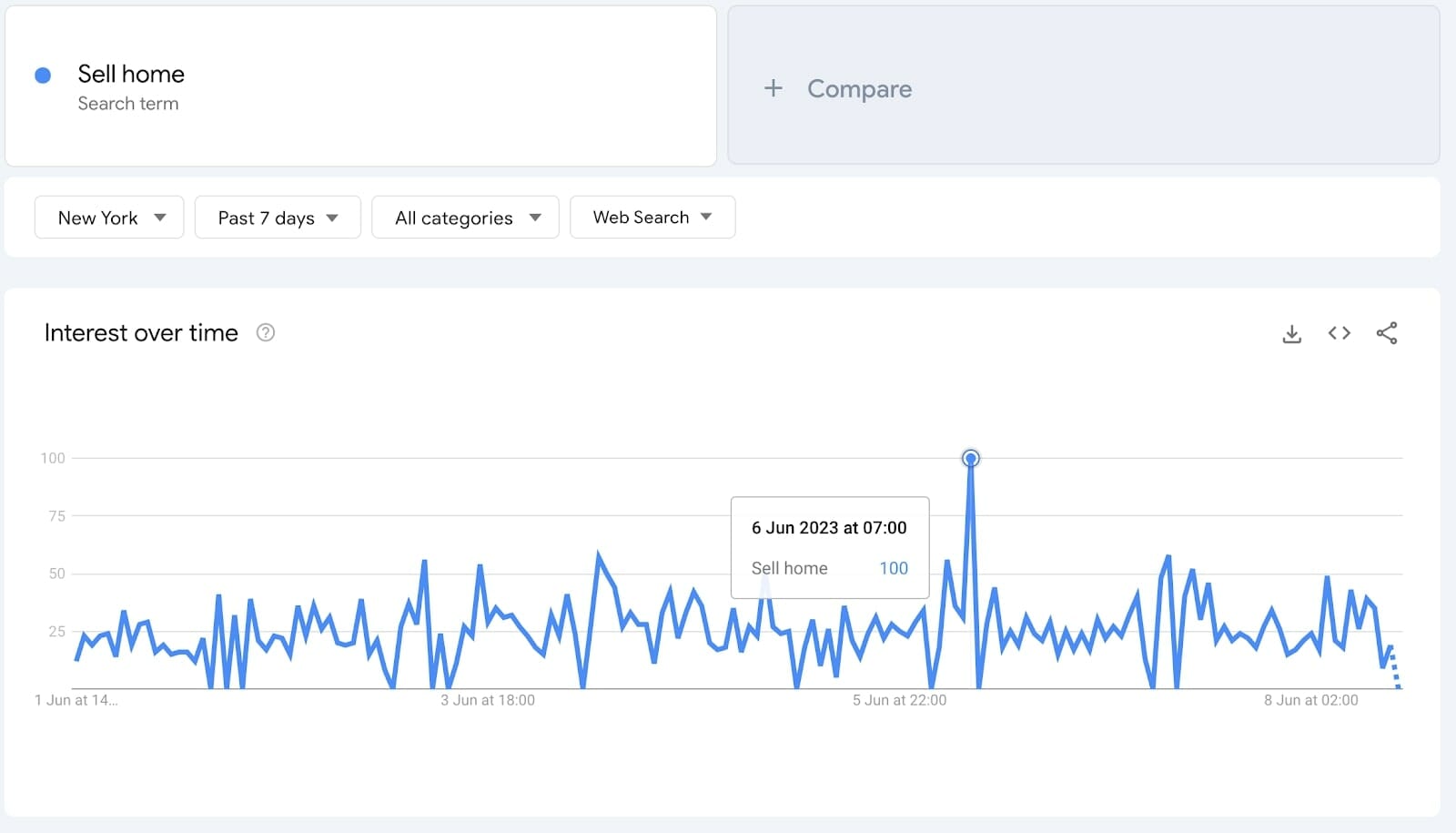Screen dimensions: 1456x833
Task: Click the 3 Jun at 18:00 axis label
Action: pos(488,700)
